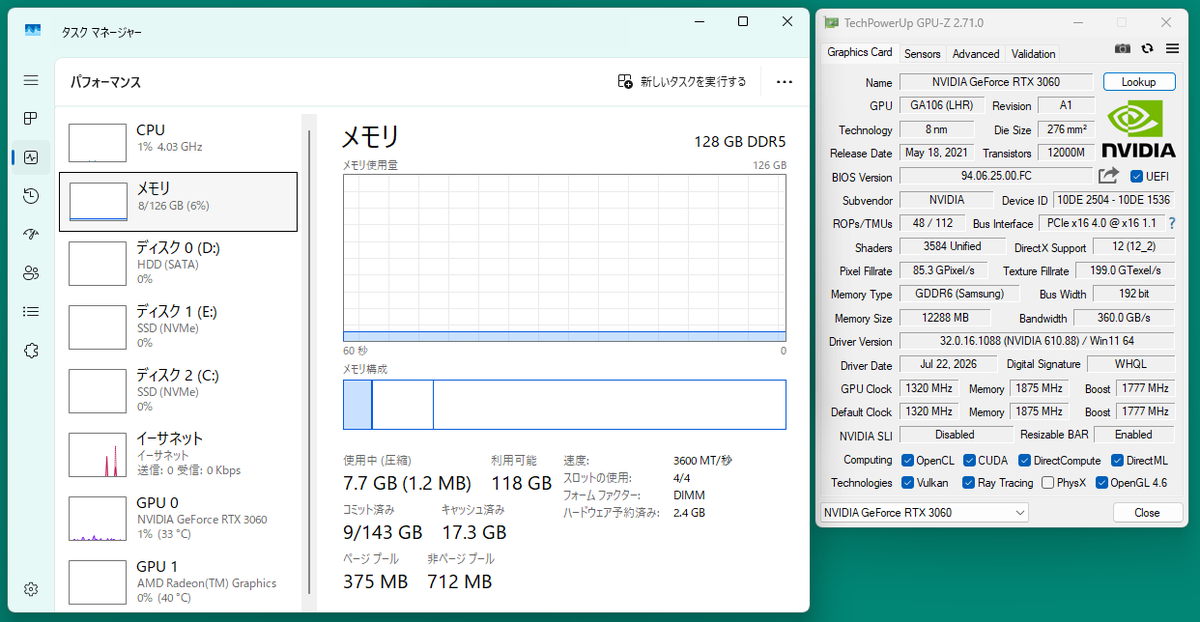
Task: Switch to Graphics Card tab
Action: 859,52
